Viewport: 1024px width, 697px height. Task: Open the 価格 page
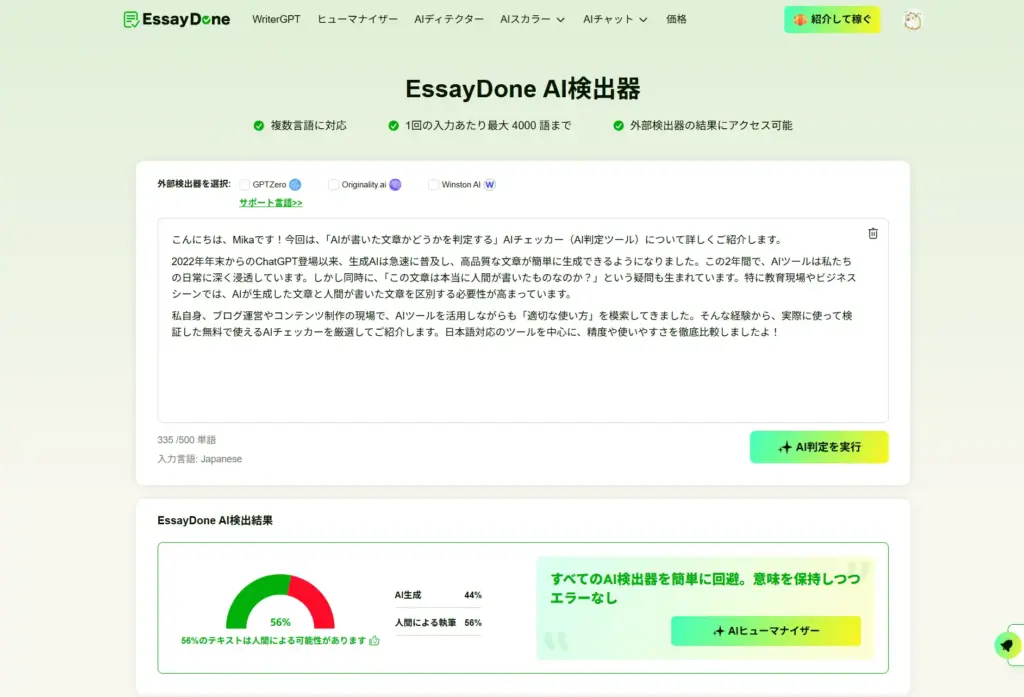676,20
